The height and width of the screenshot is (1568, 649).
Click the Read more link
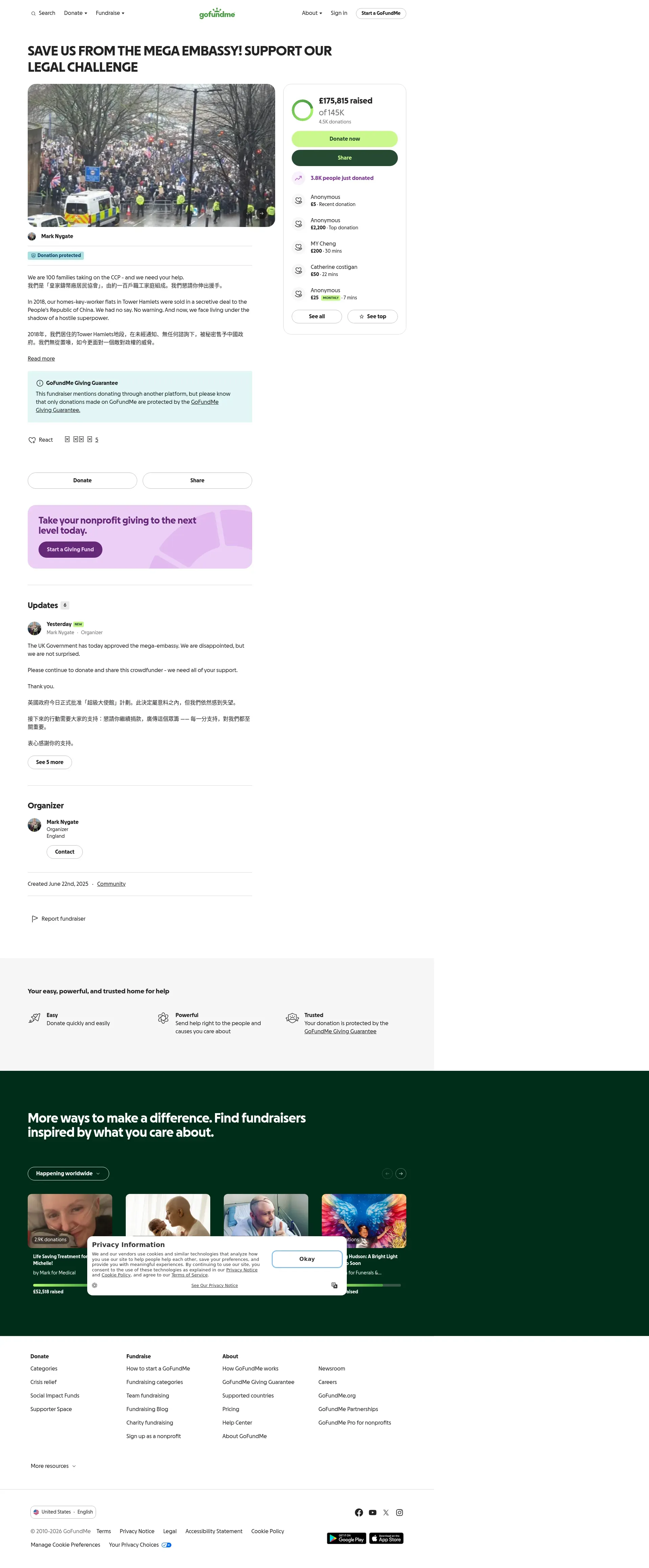coord(41,359)
